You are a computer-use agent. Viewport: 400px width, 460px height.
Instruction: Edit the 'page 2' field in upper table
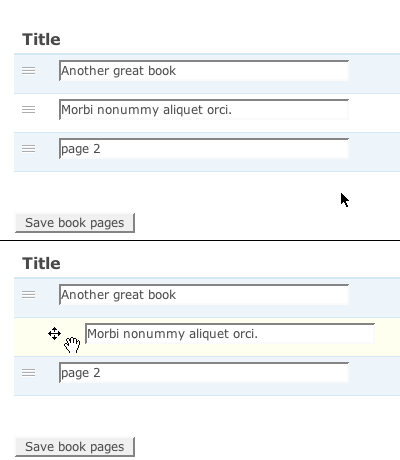tap(204, 148)
